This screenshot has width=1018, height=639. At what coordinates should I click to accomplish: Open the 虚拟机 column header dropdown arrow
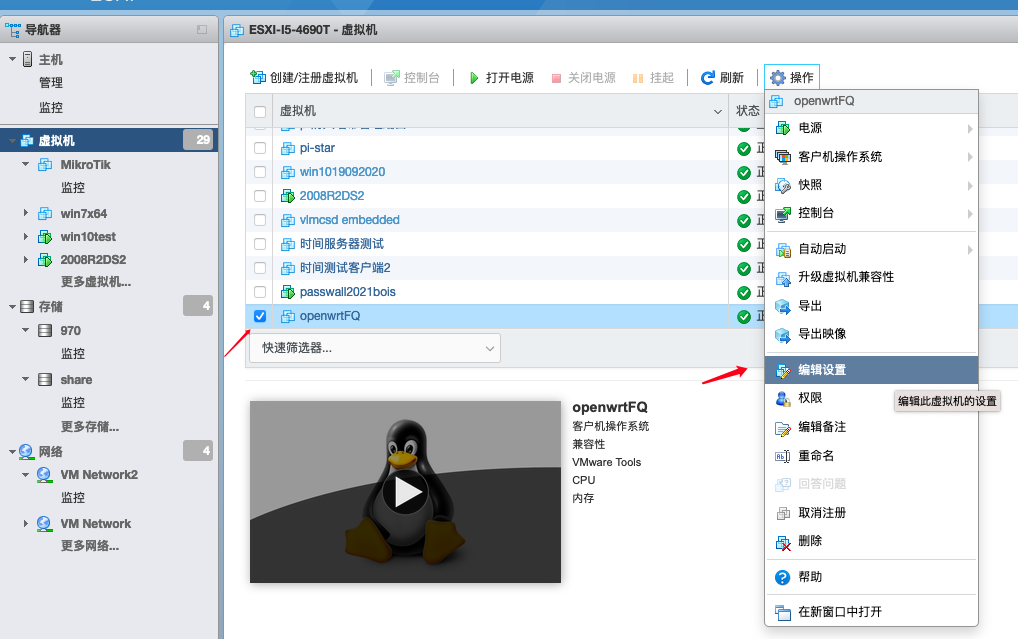(x=717, y=112)
